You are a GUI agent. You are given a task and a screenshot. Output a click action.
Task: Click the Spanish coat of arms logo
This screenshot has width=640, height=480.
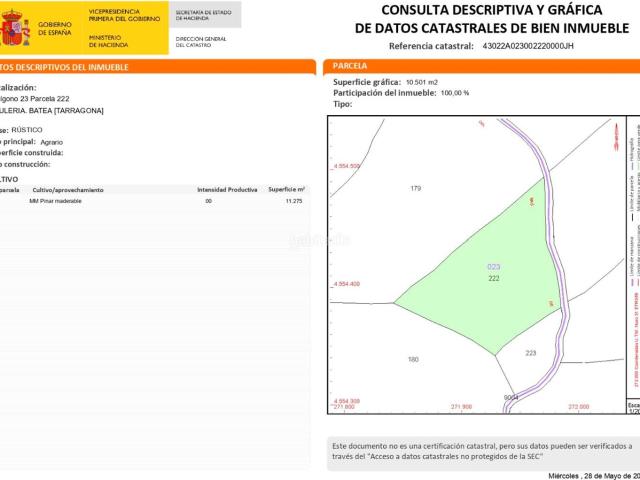(x=15, y=28)
